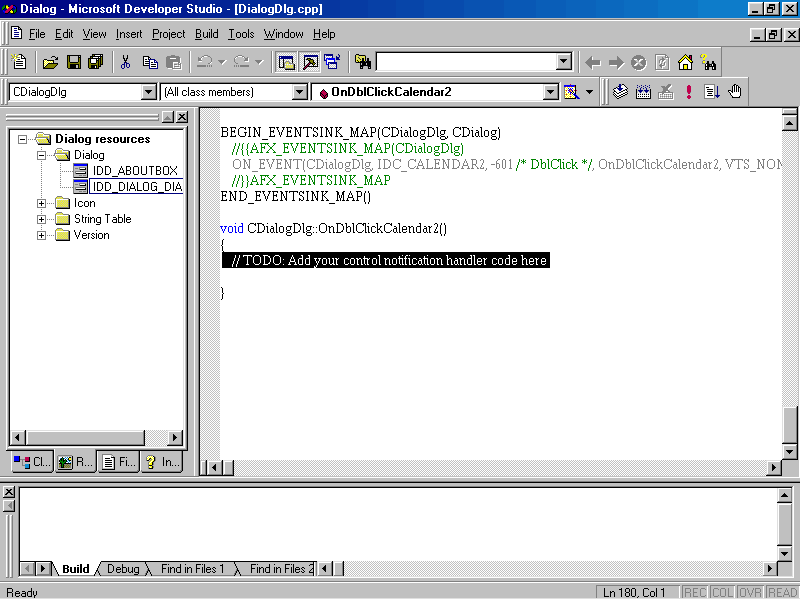The height and width of the screenshot is (600, 800).
Task: Switch to the InfoView workspace tab
Action: pyautogui.click(x=162, y=462)
